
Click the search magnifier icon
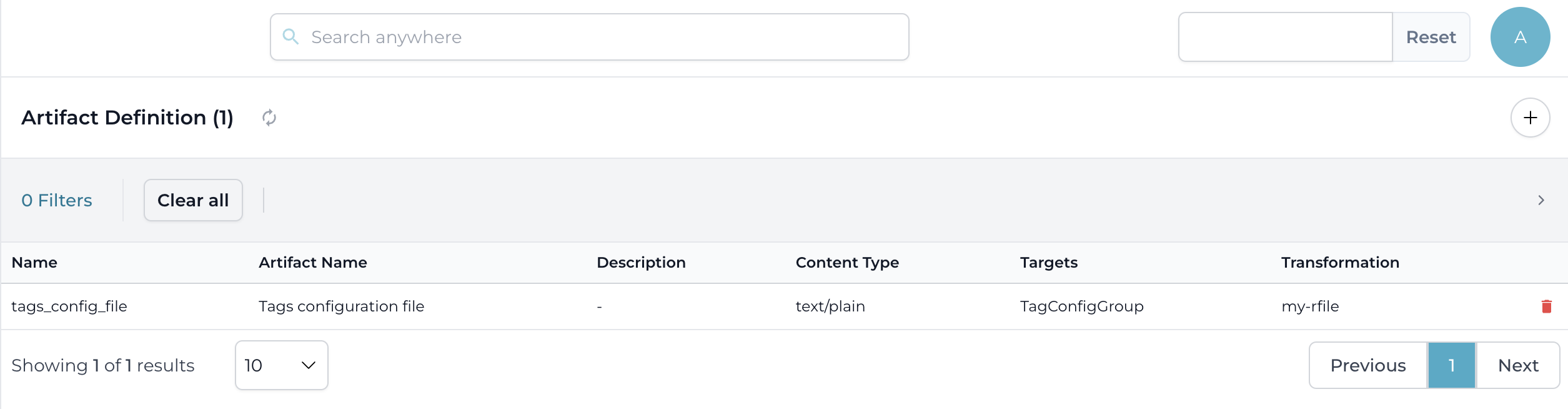pos(290,37)
